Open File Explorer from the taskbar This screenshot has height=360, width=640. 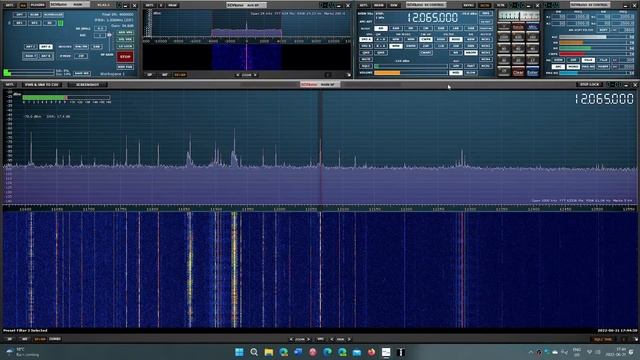[269, 352]
